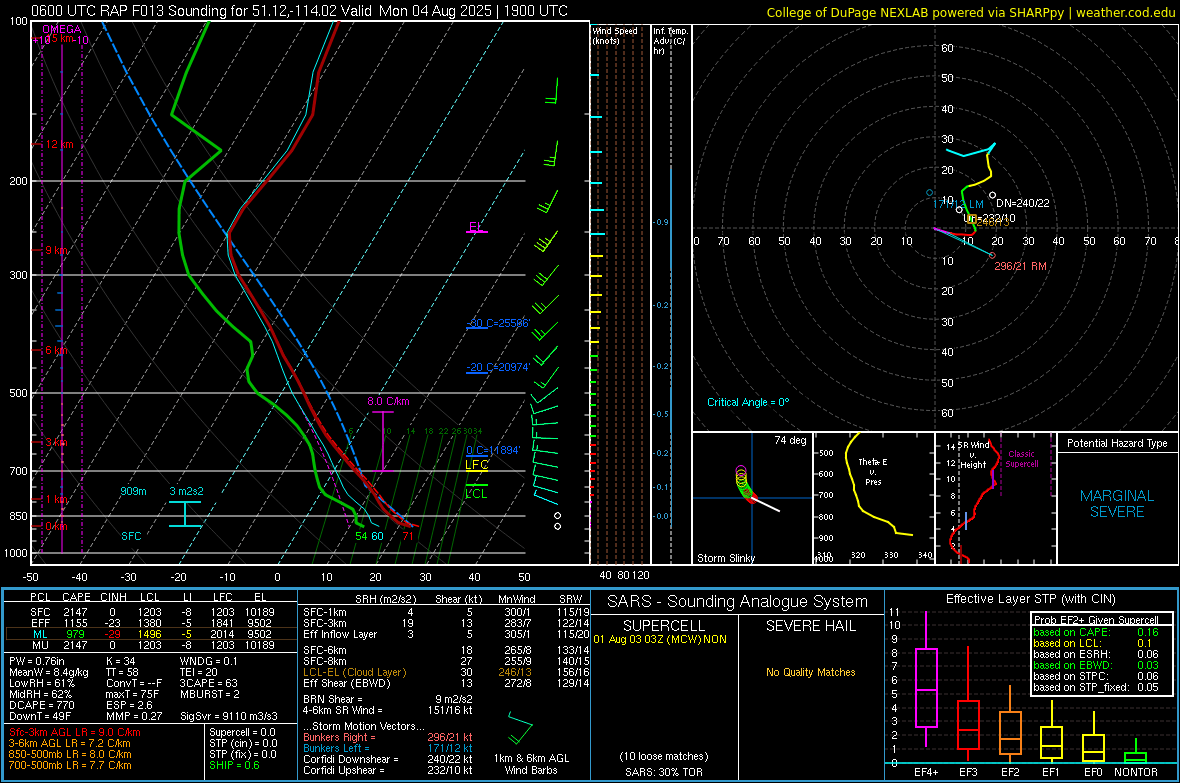Click the Wind Speed (knots) panel header
1180x783 pixels.
[x=615, y=35]
